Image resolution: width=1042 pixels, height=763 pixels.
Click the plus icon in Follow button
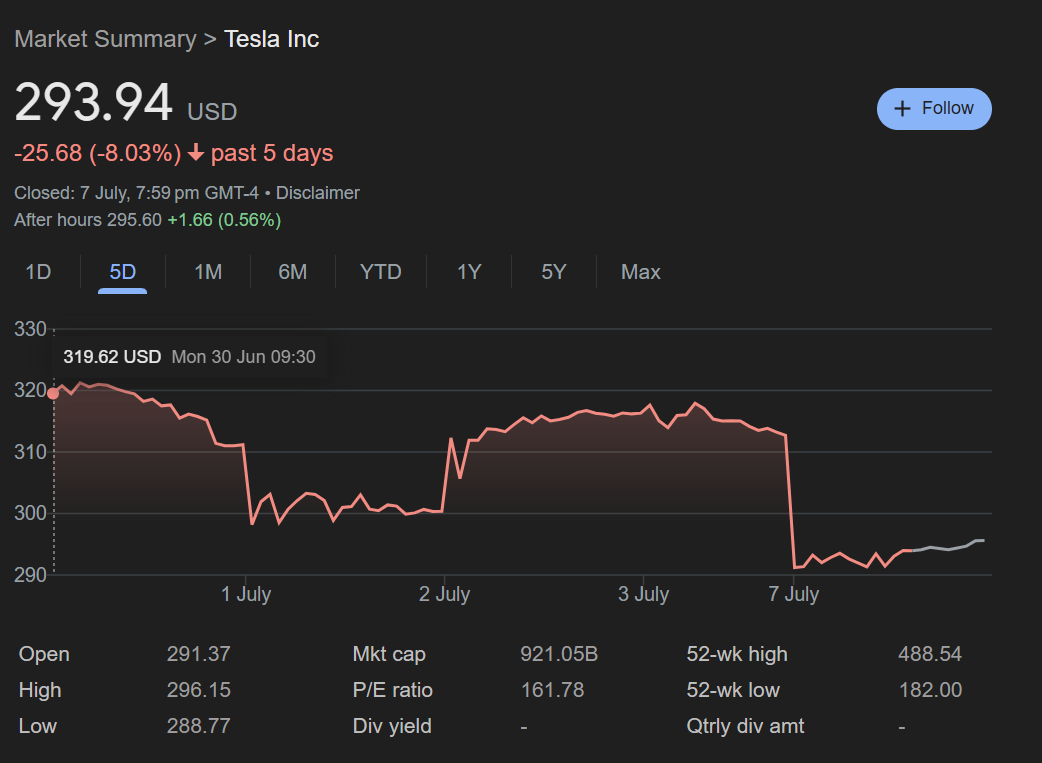pyautogui.click(x=902, y=108)
